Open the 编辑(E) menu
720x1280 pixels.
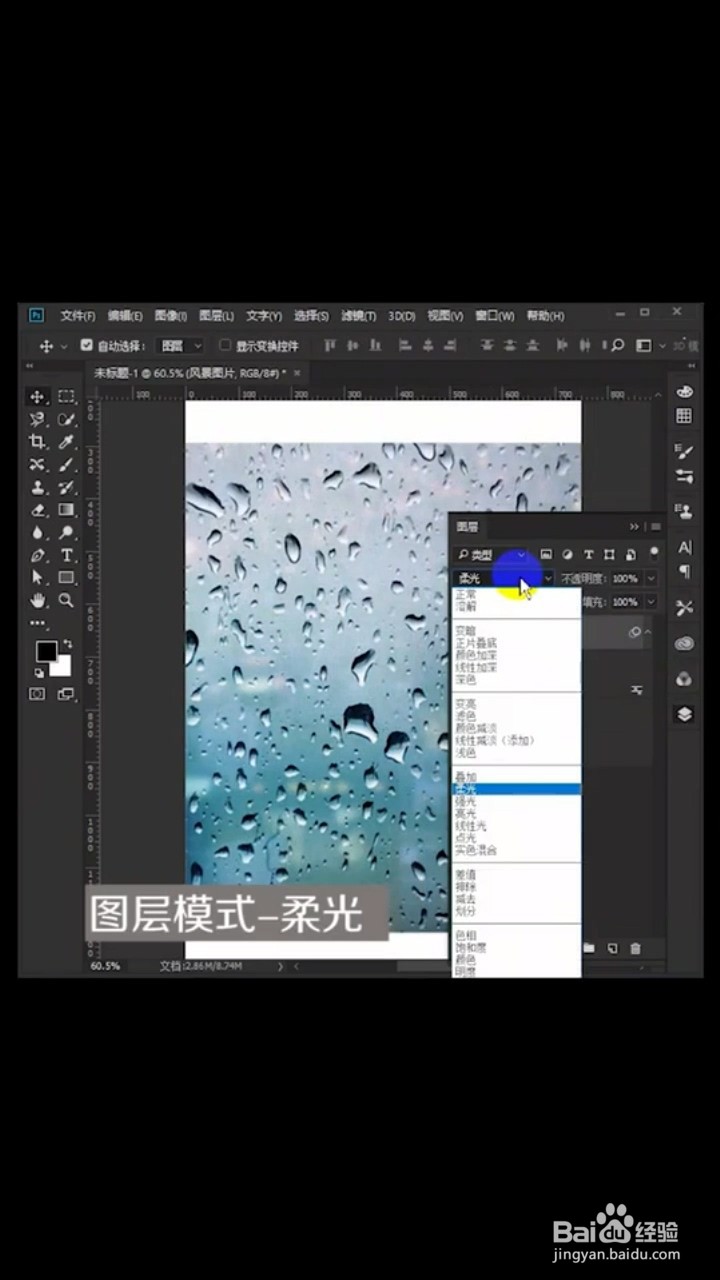(125, 315)
